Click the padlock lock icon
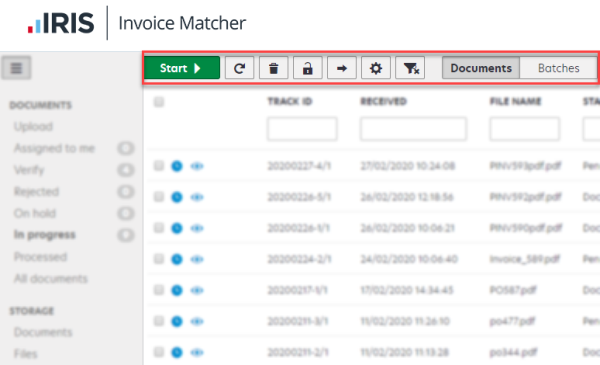600x365 pixels. click(x=307, y=68)
